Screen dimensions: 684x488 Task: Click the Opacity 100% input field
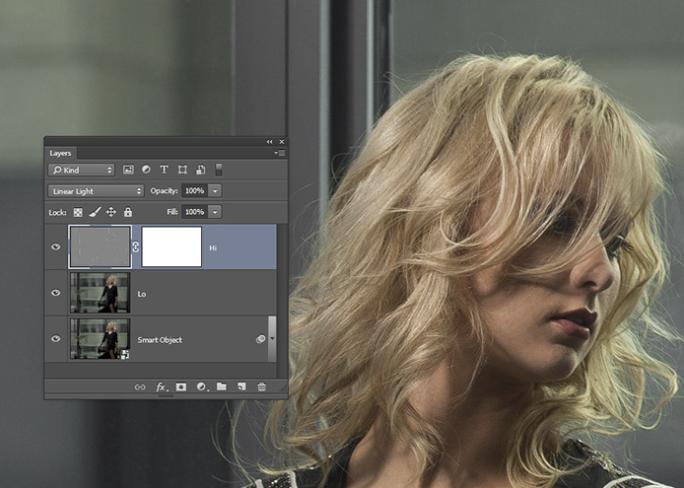tap(193, 191)
